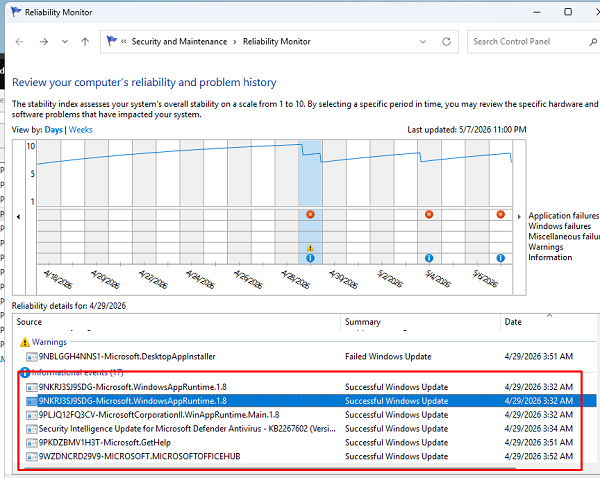The width and height of the screenshot is (600, 478).
Task: Minimize the Reliability Monitor window
Action: 537,12
